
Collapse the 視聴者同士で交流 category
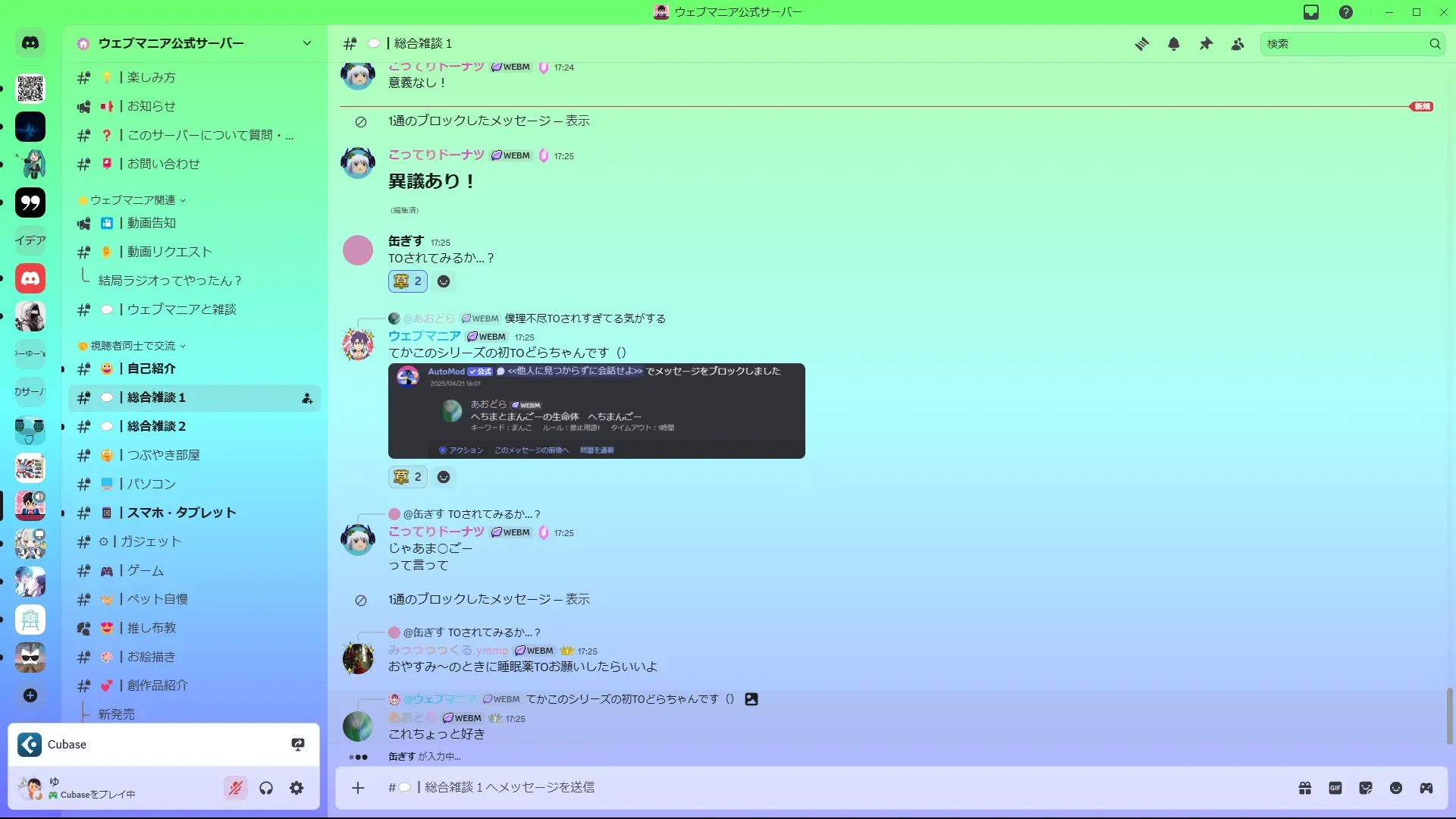132,346
